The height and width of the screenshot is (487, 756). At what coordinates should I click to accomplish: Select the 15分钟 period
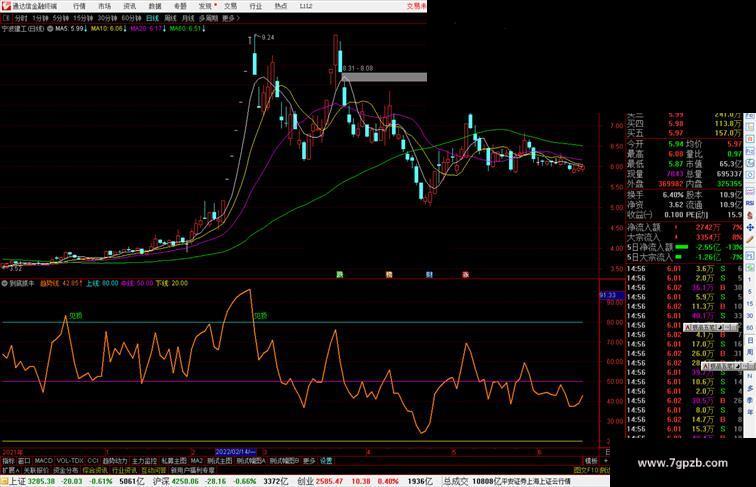(x=83, y=18)
